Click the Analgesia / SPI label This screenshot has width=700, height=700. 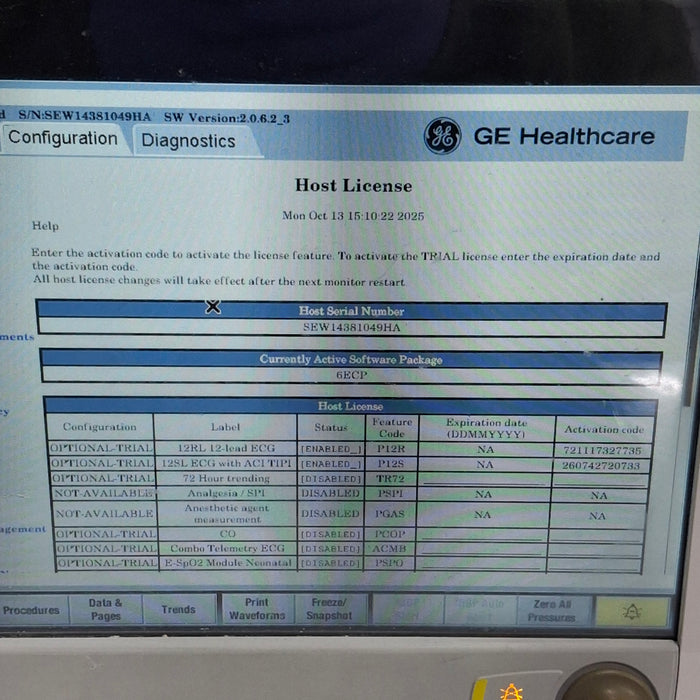(x=226, y=493)
